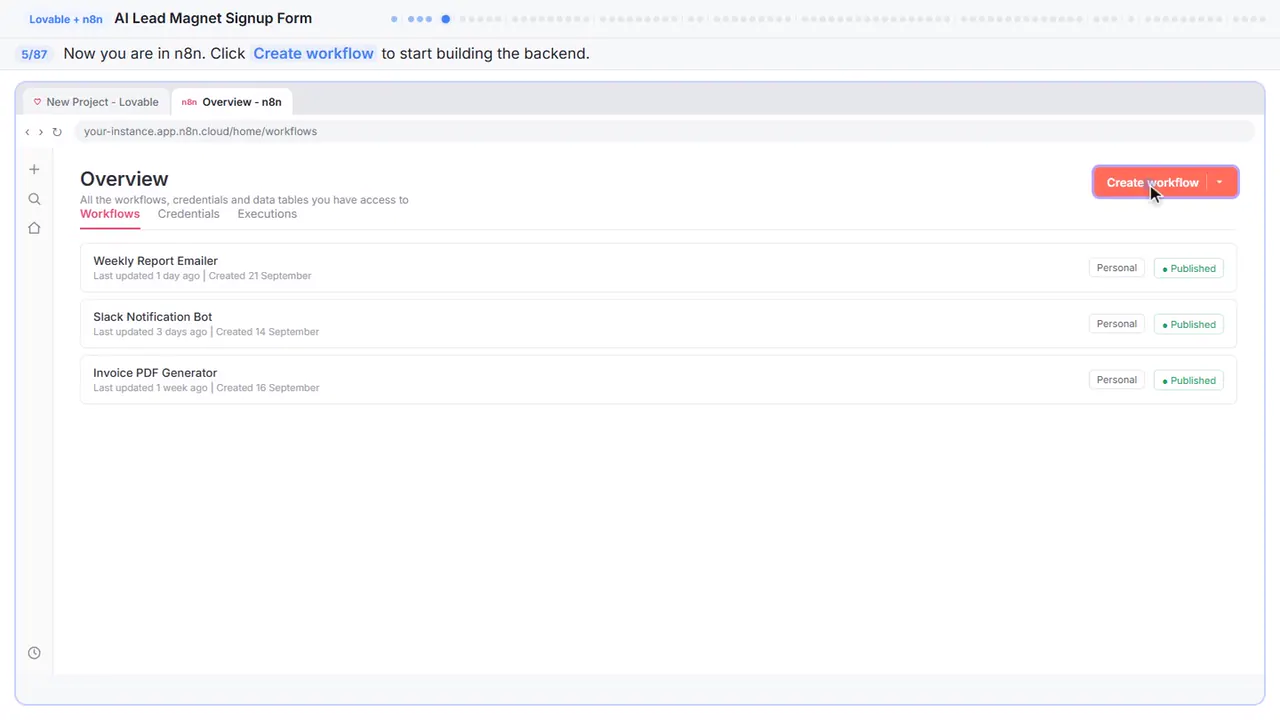Open the search magnifier icon in sidebar
The height and width of the screenshot is (720, 1280).
click(34, 199)
